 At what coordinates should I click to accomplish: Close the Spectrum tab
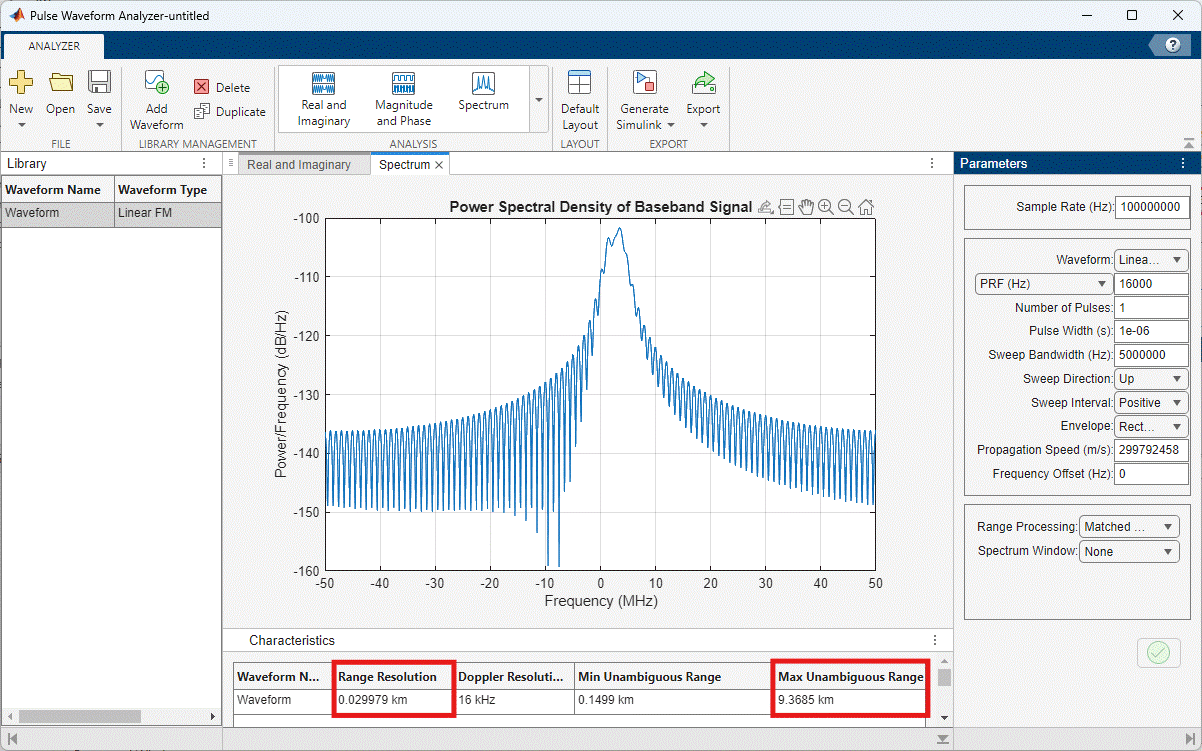click(439, 165)
